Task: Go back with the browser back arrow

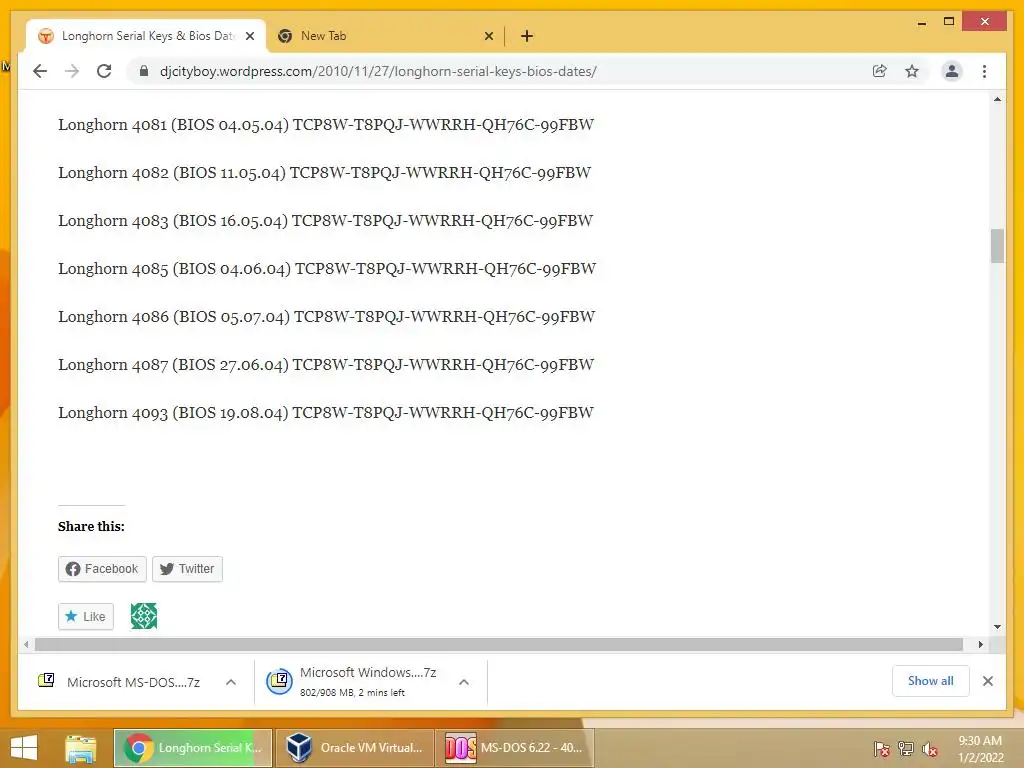Action: pyautogui.click(x=40, y=71)
